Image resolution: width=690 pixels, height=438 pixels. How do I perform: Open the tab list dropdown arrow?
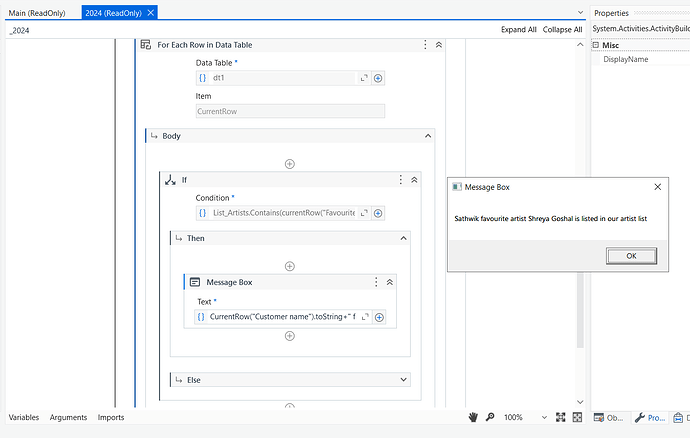[x=580, y=12]
